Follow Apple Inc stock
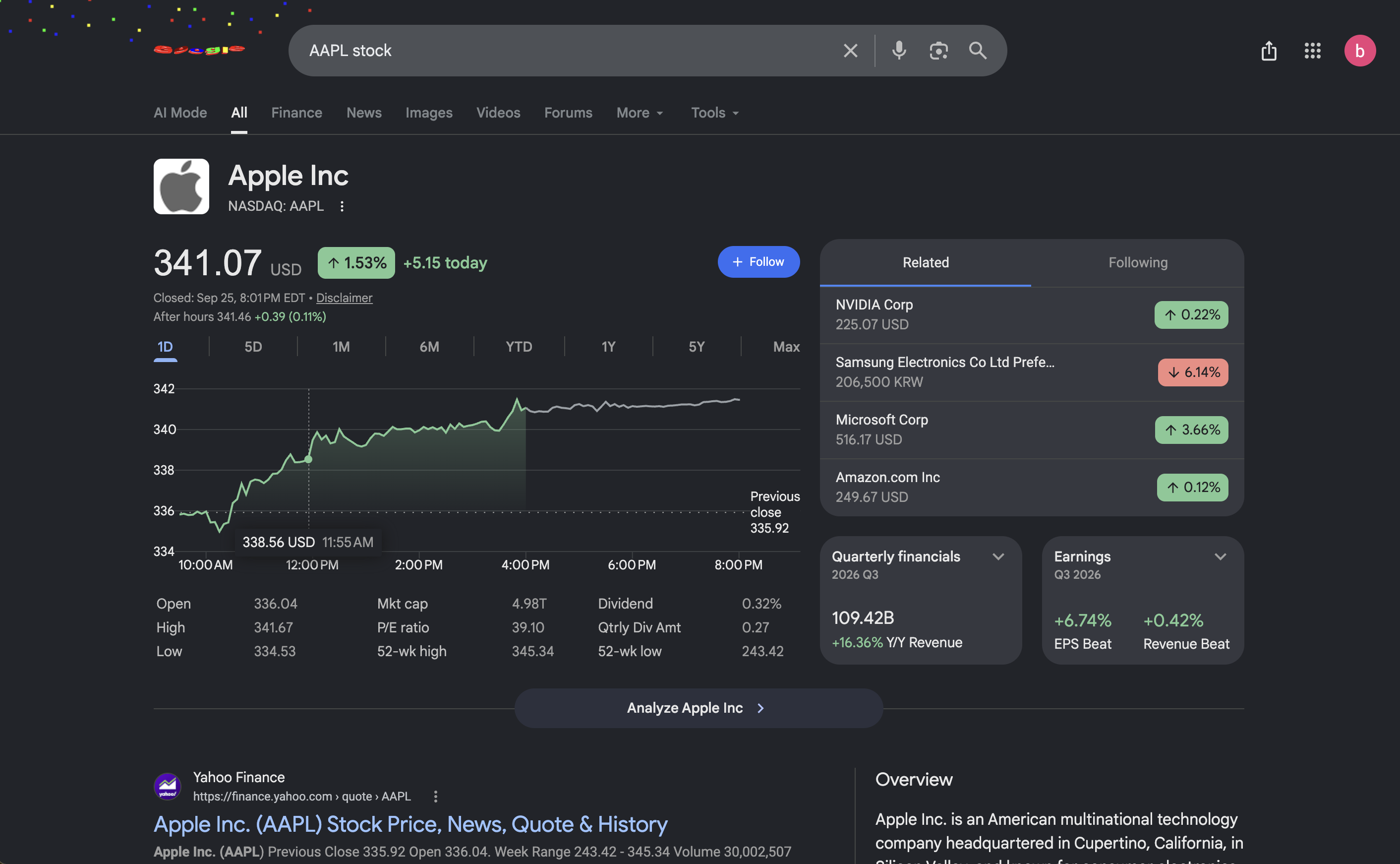Viewport: 1400px width, 864px height. coord(758,262)
